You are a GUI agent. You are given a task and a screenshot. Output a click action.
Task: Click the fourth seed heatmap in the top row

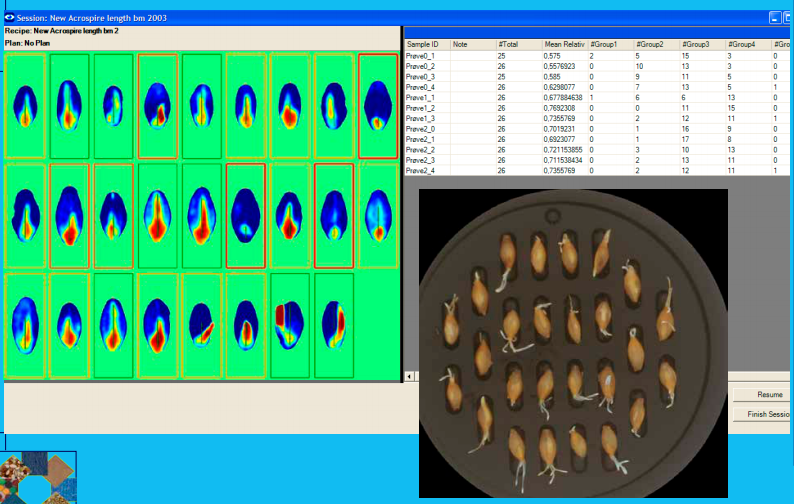pos(157,106)
